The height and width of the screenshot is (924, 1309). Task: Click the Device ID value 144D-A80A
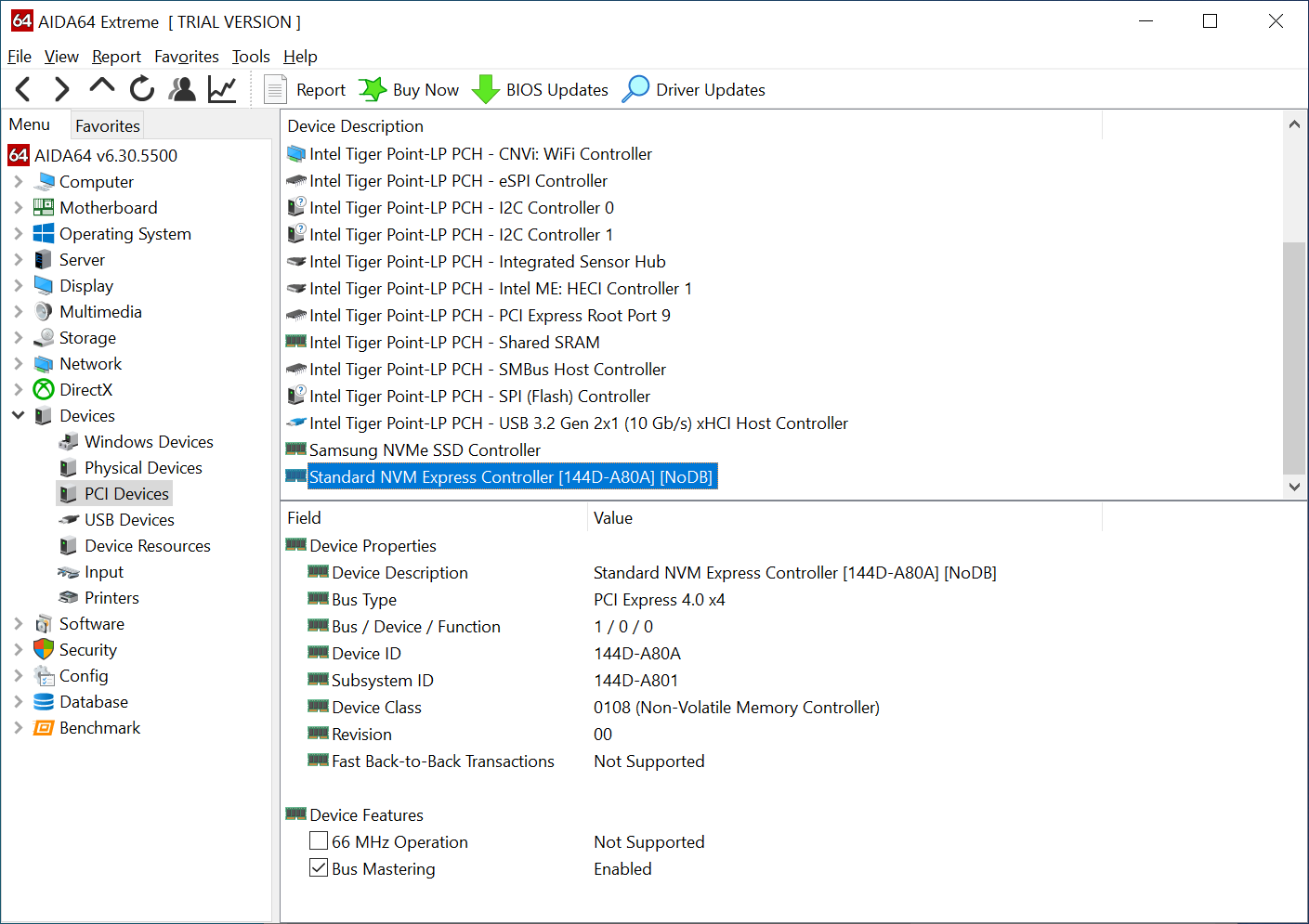click(637, 654)
